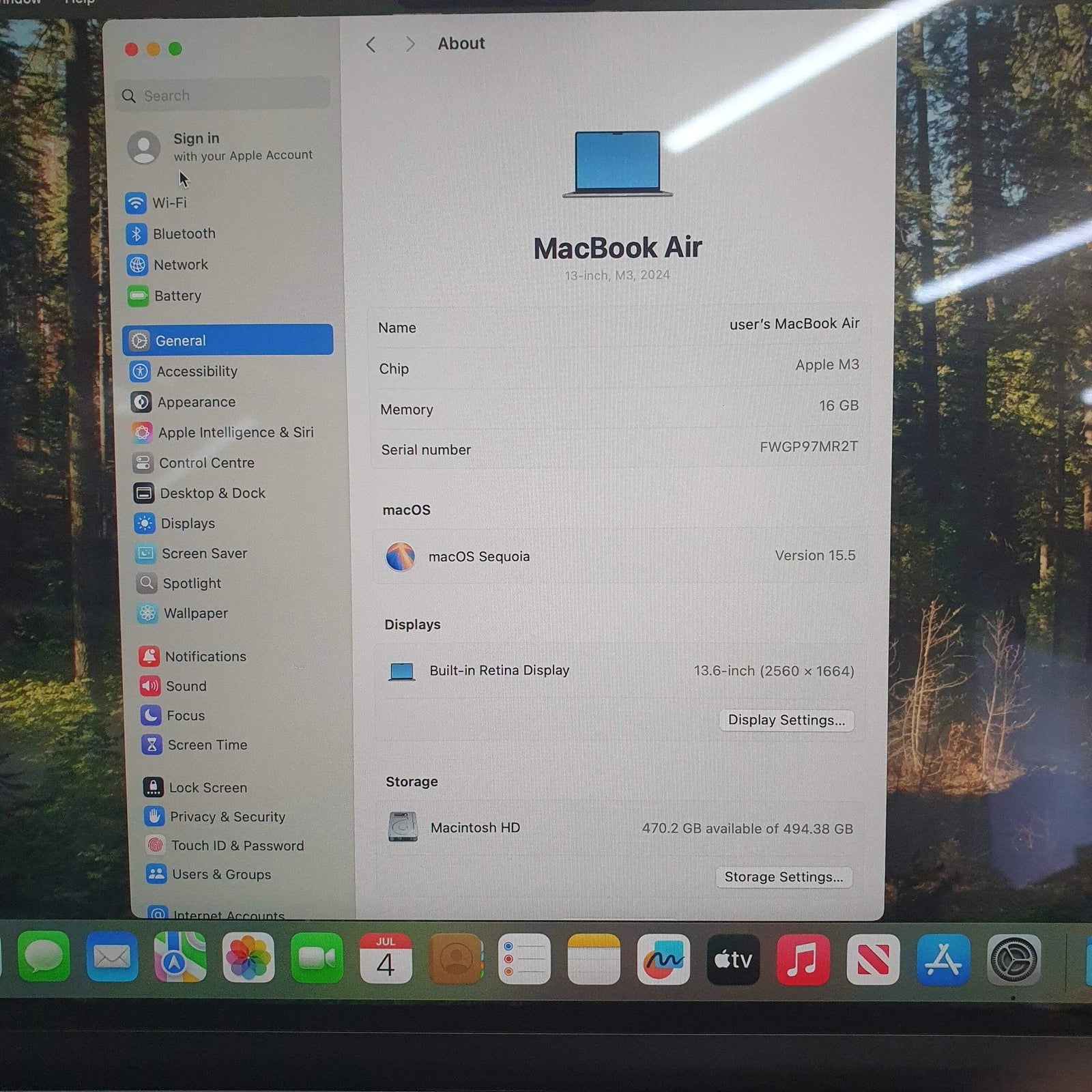Screen dimensions: 1092x1092
Task: Click the Search field in sidebar
Action: [225, 96]
